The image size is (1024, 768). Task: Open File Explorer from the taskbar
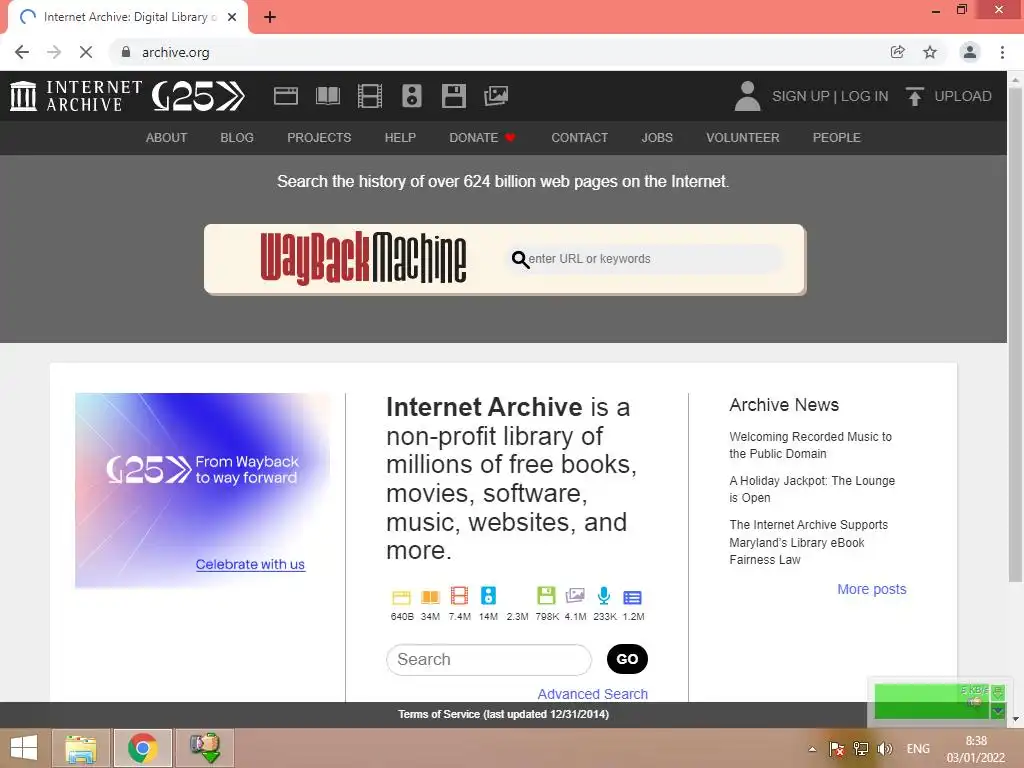pyautogui.click(x=81, y=748)
